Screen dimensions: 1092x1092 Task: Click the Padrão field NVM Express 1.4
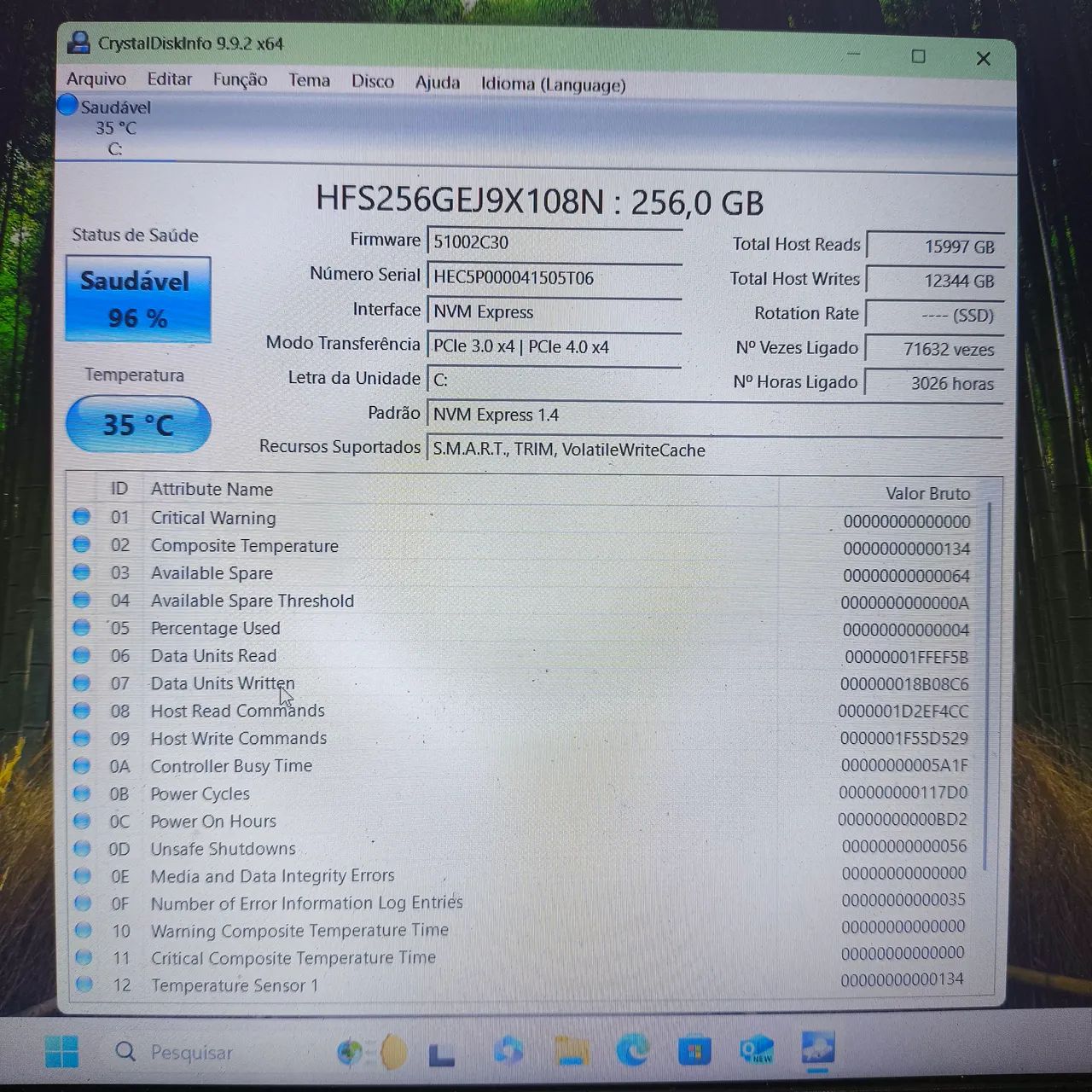click(714, 415)
